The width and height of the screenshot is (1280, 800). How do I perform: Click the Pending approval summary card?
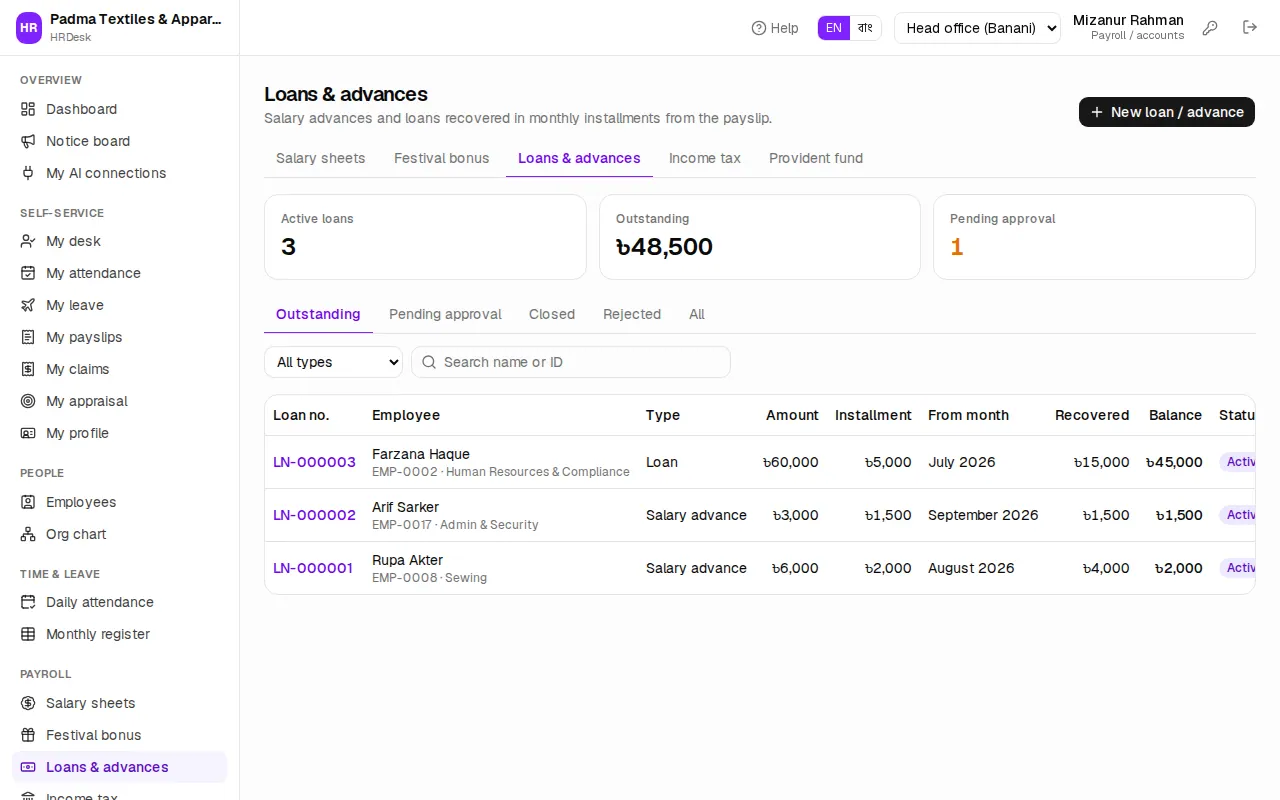coord(1094,237)
